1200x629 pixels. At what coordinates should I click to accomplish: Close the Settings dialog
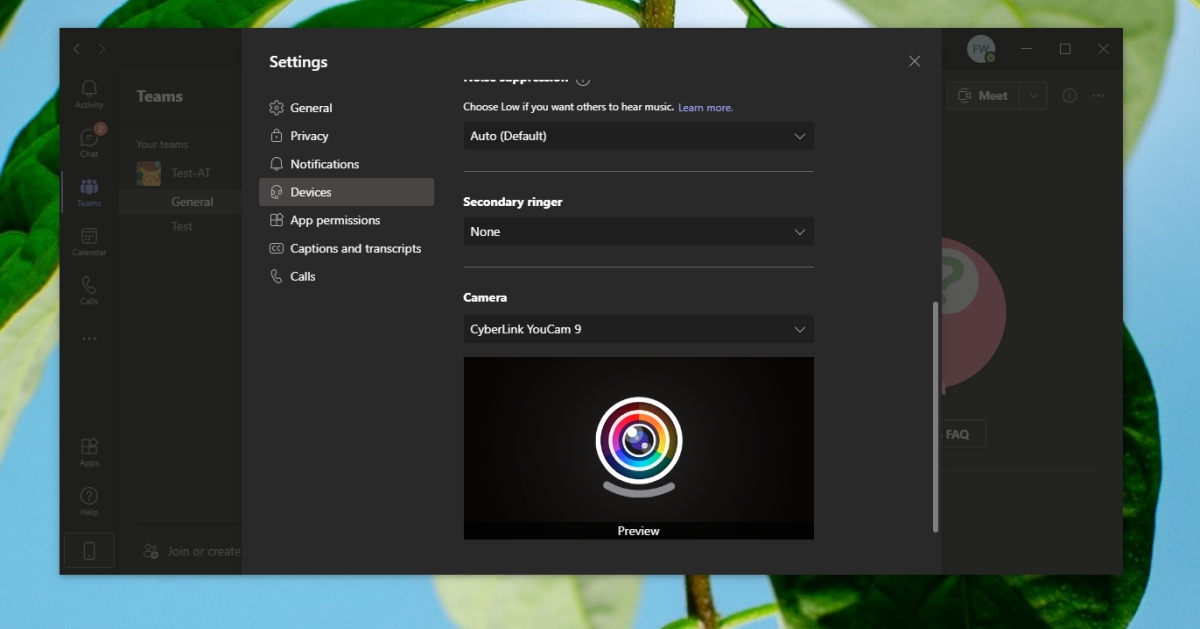click(914, 61)
